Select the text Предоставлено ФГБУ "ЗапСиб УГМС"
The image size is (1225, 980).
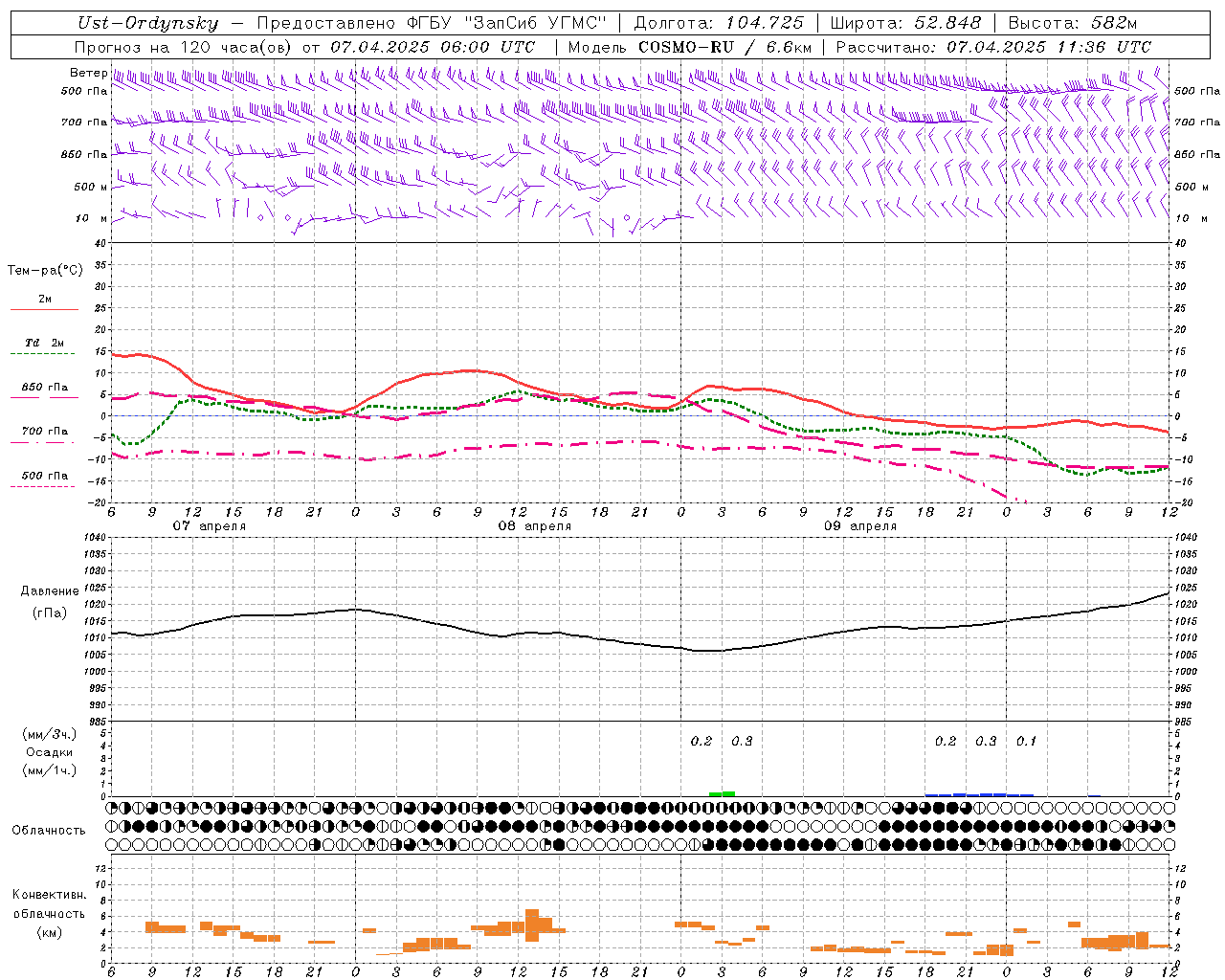pos(431,23)
